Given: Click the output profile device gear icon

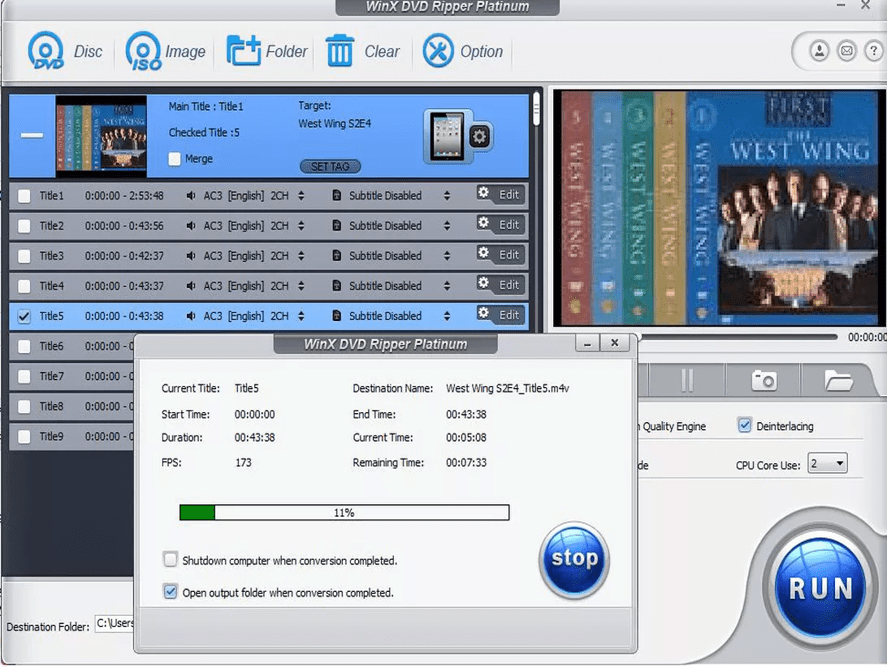Looking at the screenshot, I should 480,136.
